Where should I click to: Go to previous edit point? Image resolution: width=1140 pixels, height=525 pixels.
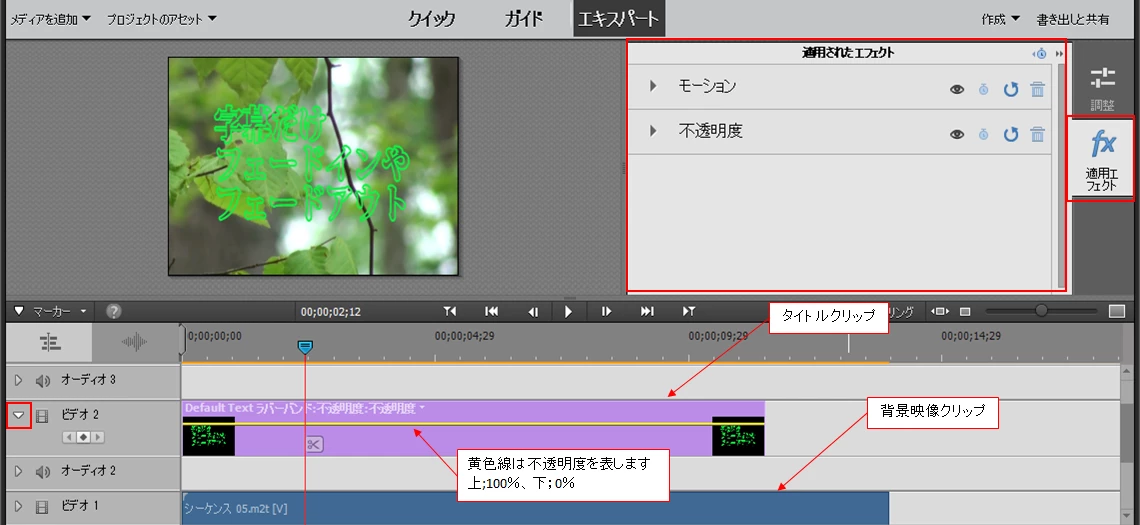coord(450,311)
